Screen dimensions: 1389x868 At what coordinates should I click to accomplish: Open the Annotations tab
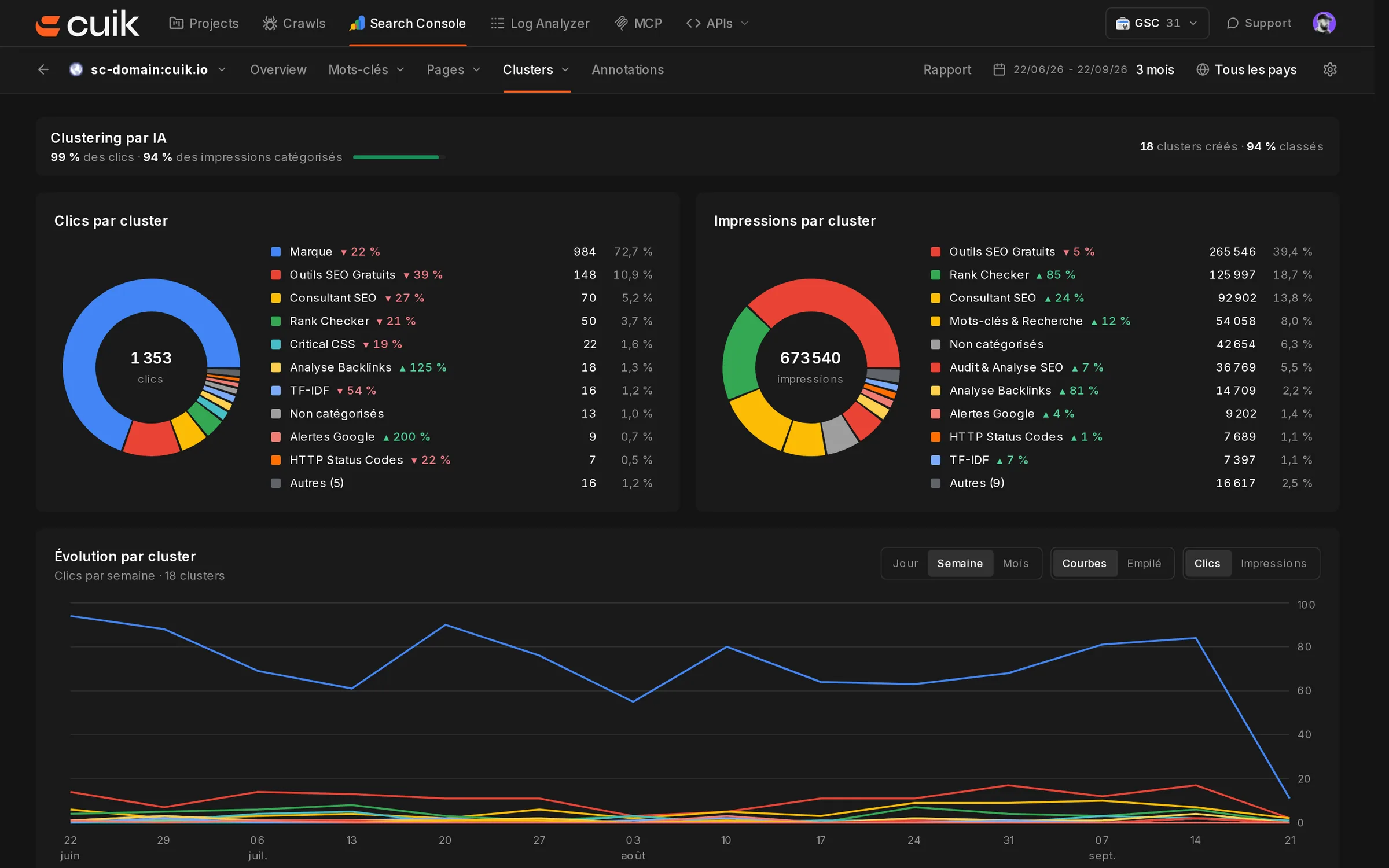[628, 69]
